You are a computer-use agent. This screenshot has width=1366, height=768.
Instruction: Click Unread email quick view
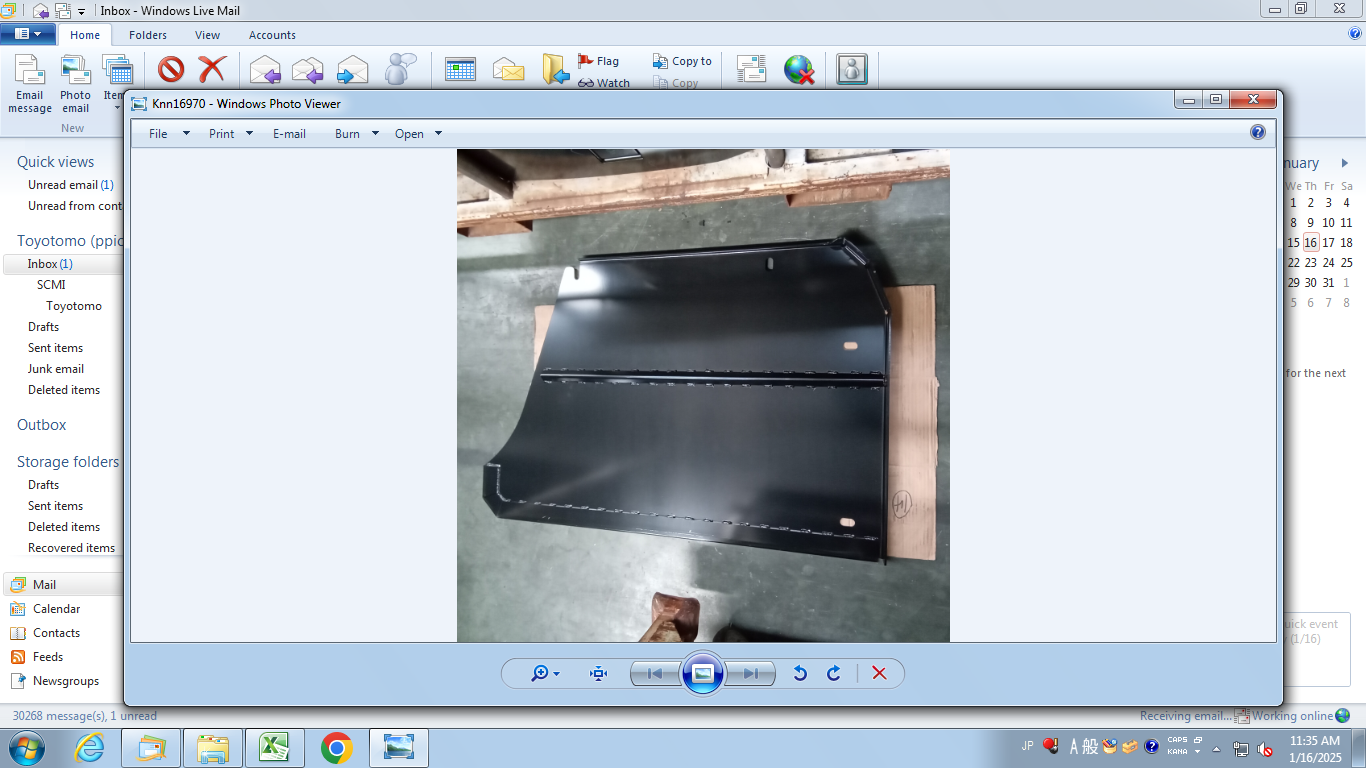click(x=70, y=185)
